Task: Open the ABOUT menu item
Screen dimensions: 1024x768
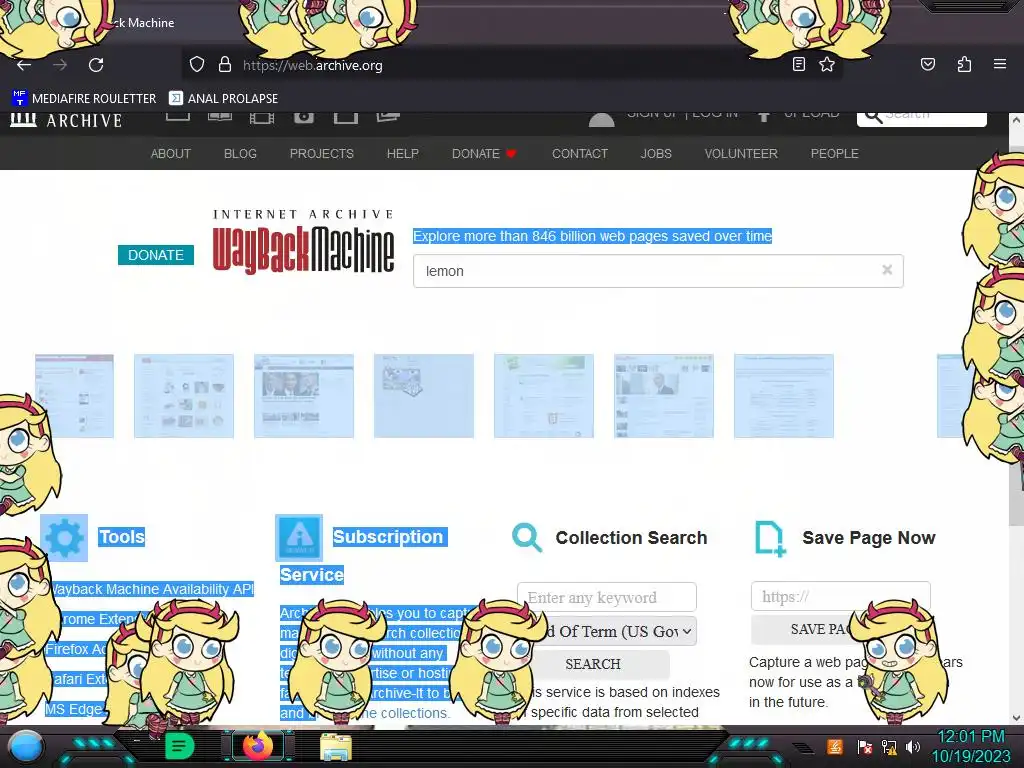Action: (x=170, y=153)
